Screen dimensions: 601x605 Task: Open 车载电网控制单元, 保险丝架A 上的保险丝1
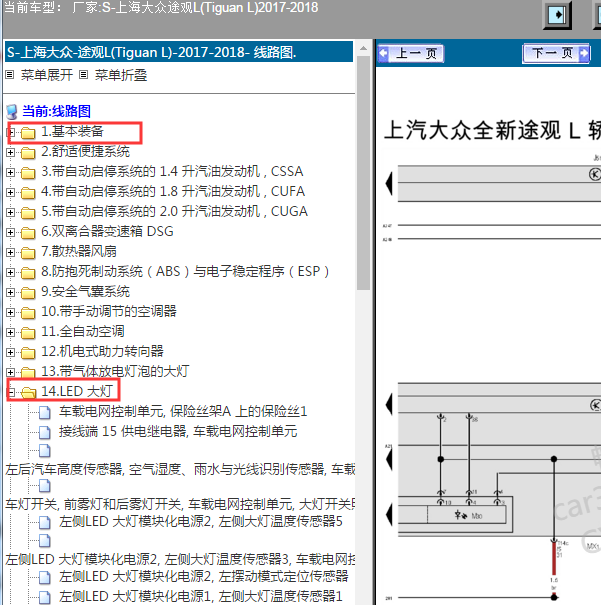pos(183,412)
